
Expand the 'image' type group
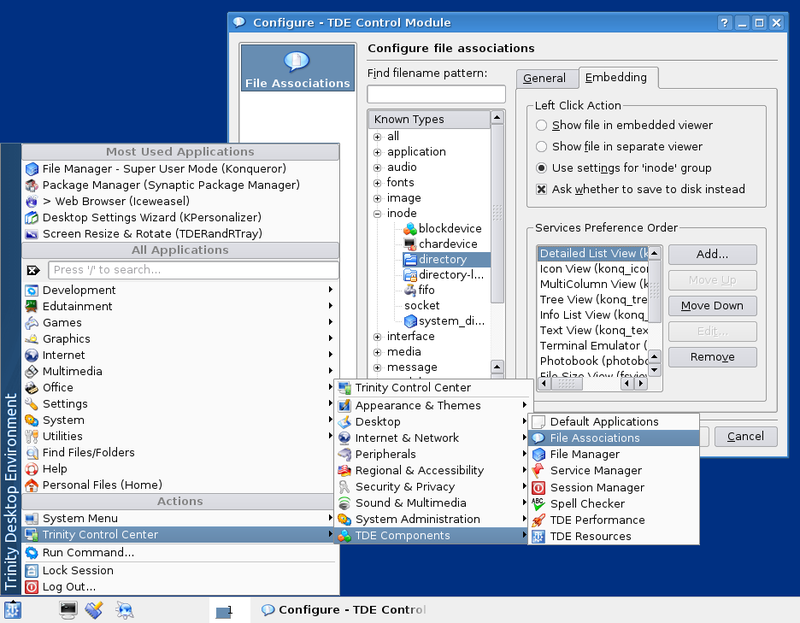pyautogui.click(x=377, y=198)
